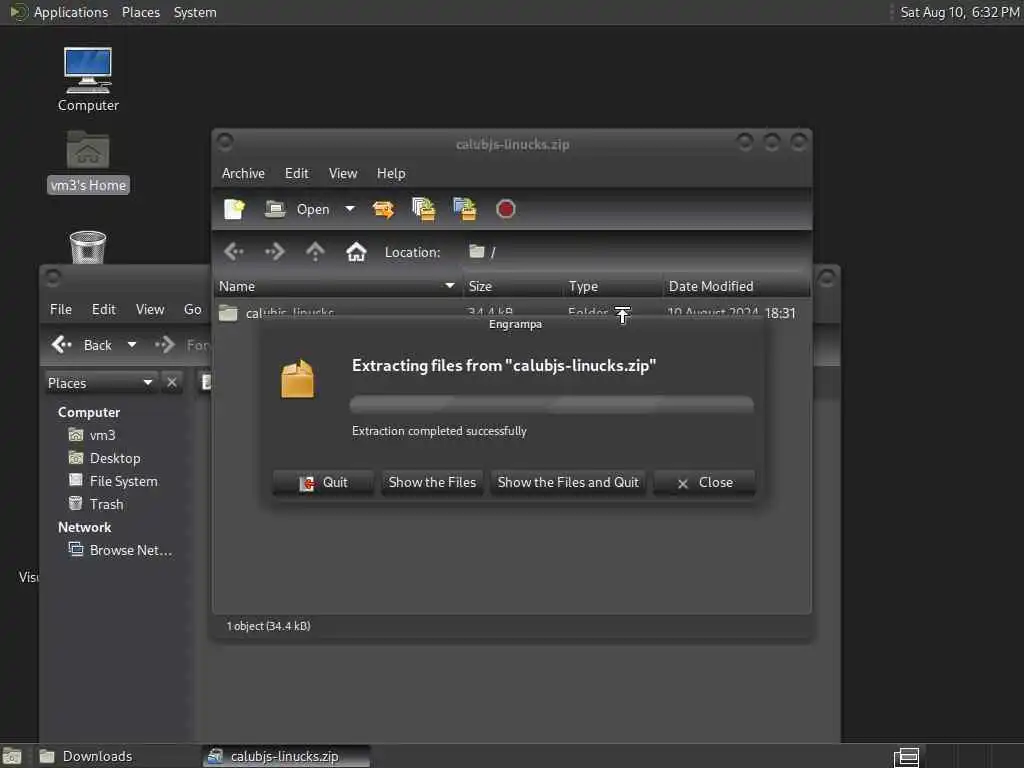Select Browse Network in sidebar
1024x768 pixels.
[121, 550]
